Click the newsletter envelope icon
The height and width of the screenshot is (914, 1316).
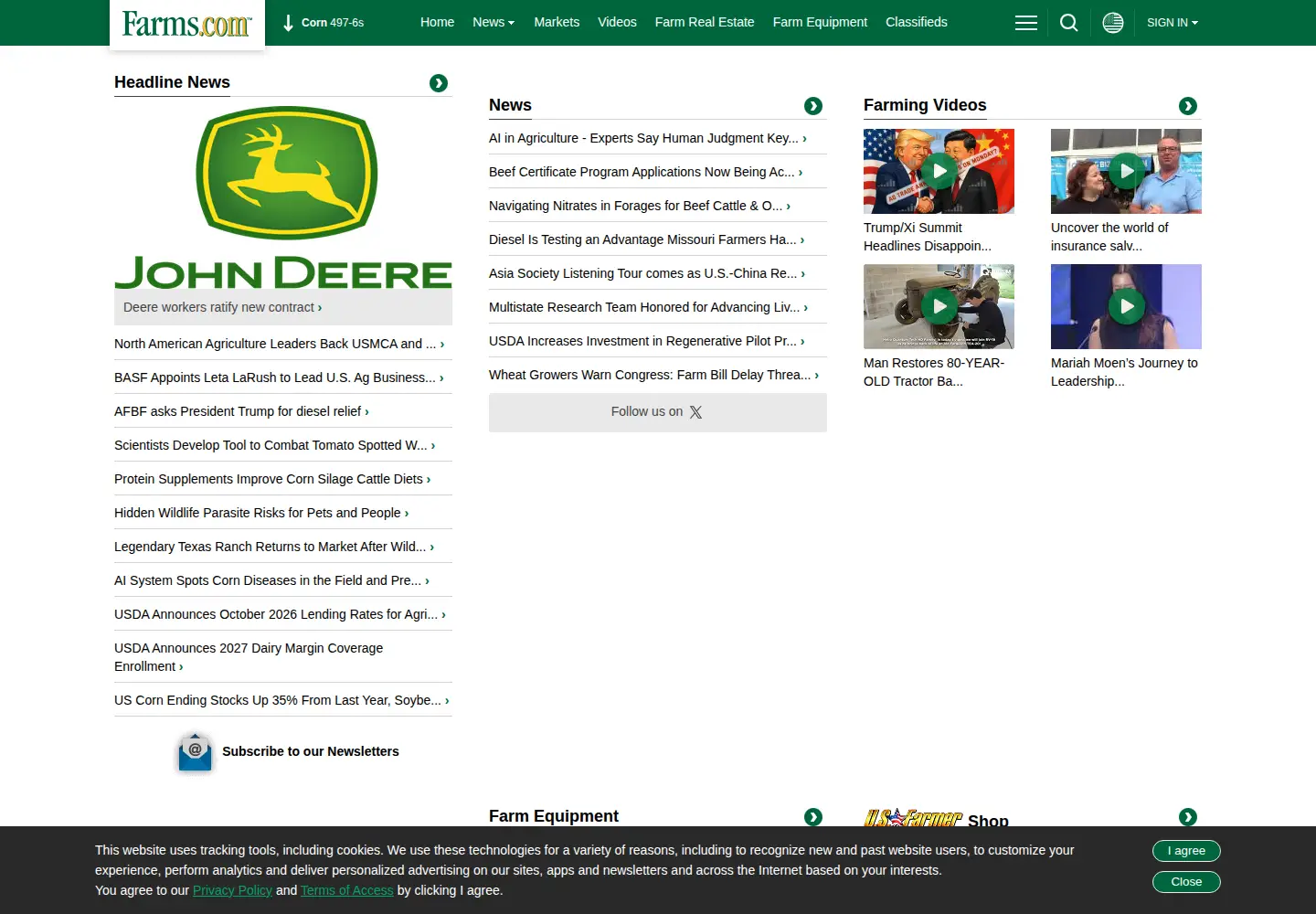pos(195,752)
